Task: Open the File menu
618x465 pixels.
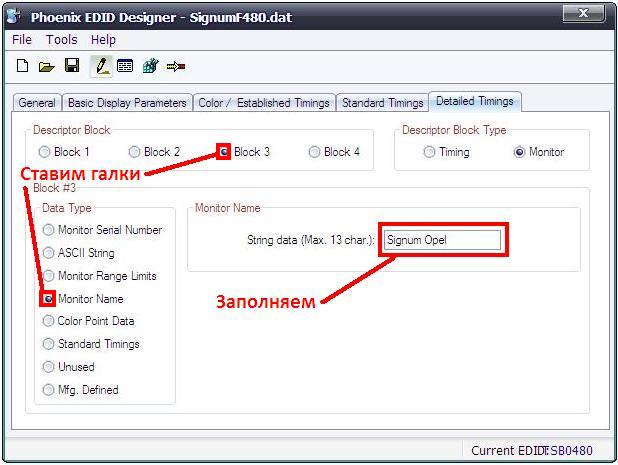Action: [x=22, y=40]
